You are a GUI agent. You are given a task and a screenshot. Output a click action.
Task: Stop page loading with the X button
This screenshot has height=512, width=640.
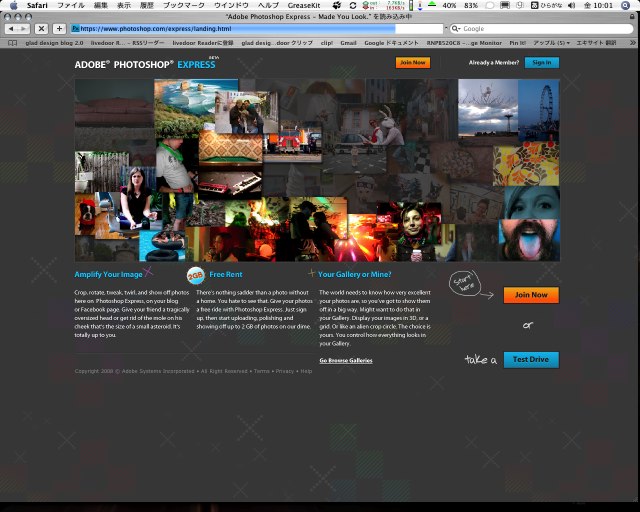click(x=42, y=29)
